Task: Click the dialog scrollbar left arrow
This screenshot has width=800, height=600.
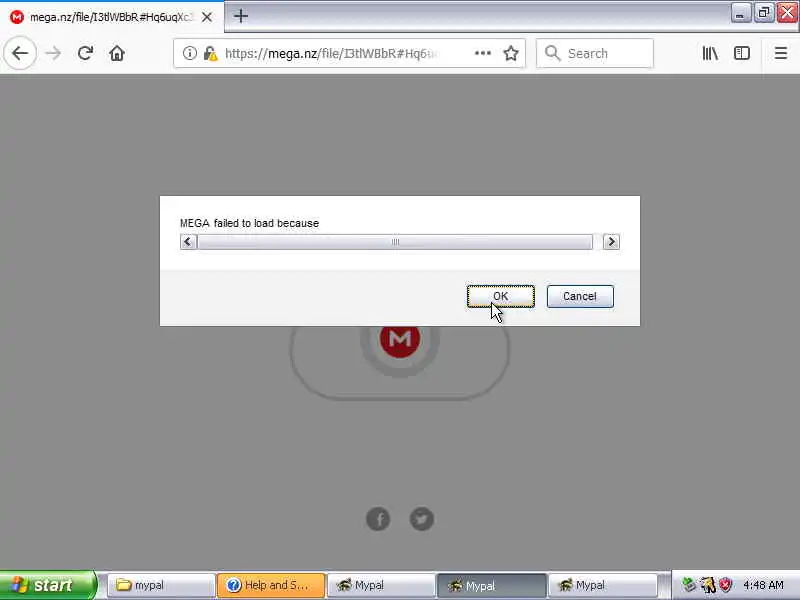Action: tap(188, 242)
